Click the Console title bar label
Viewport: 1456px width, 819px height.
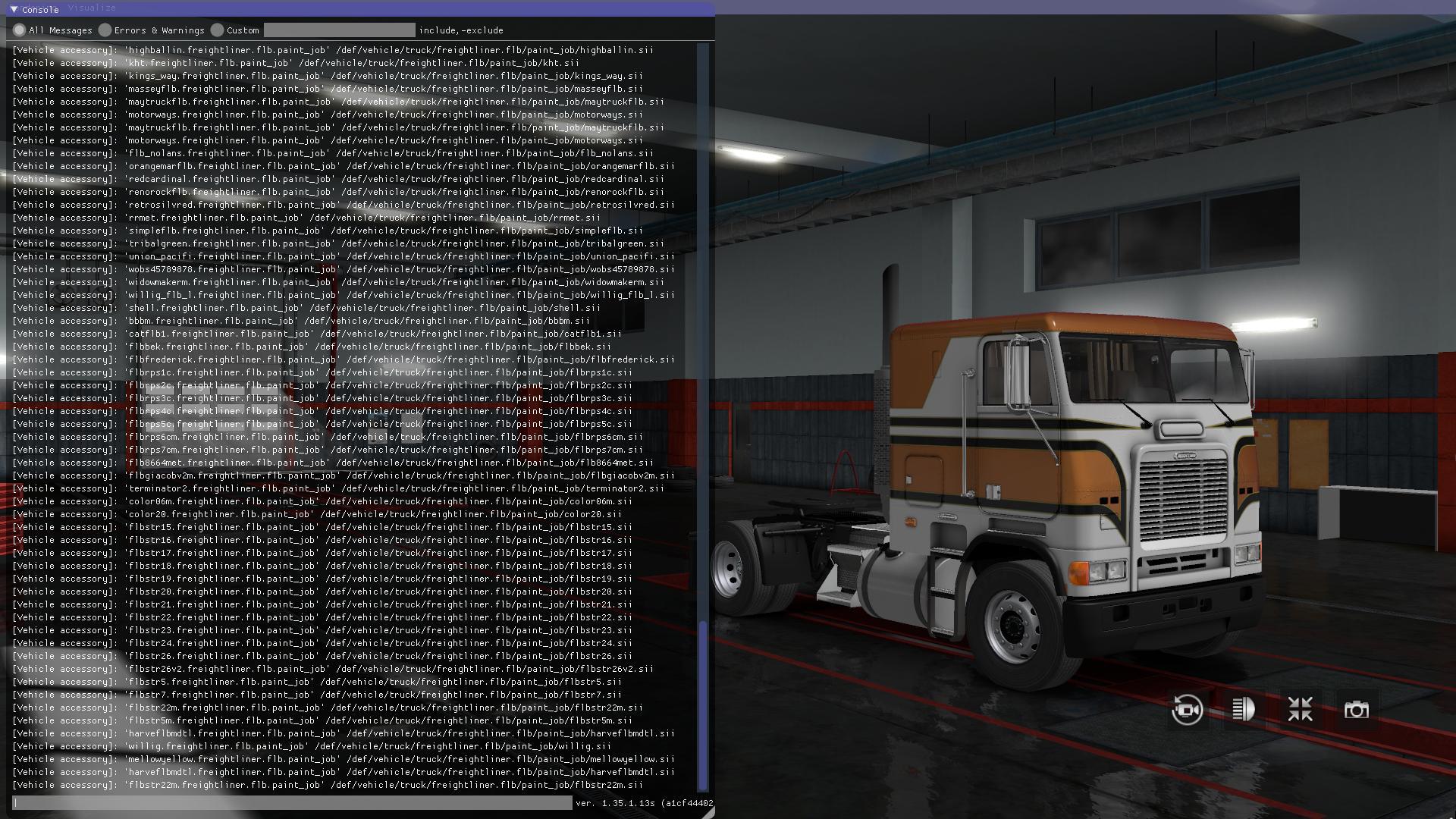[40, 10]
